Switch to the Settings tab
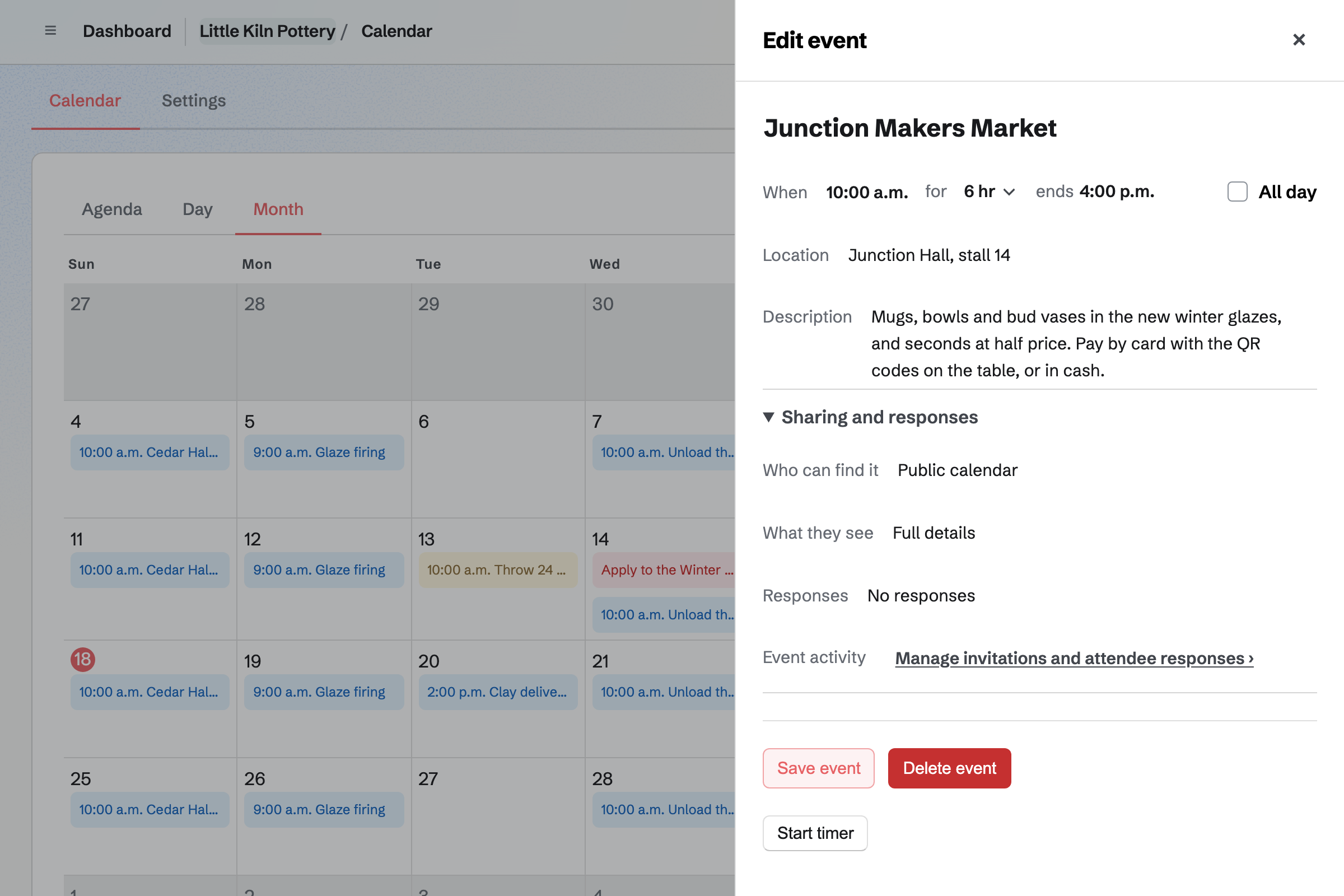Image resolution: width=1344 pixels, height=896 pixels. pyautogui.click(x=194, y=101)
